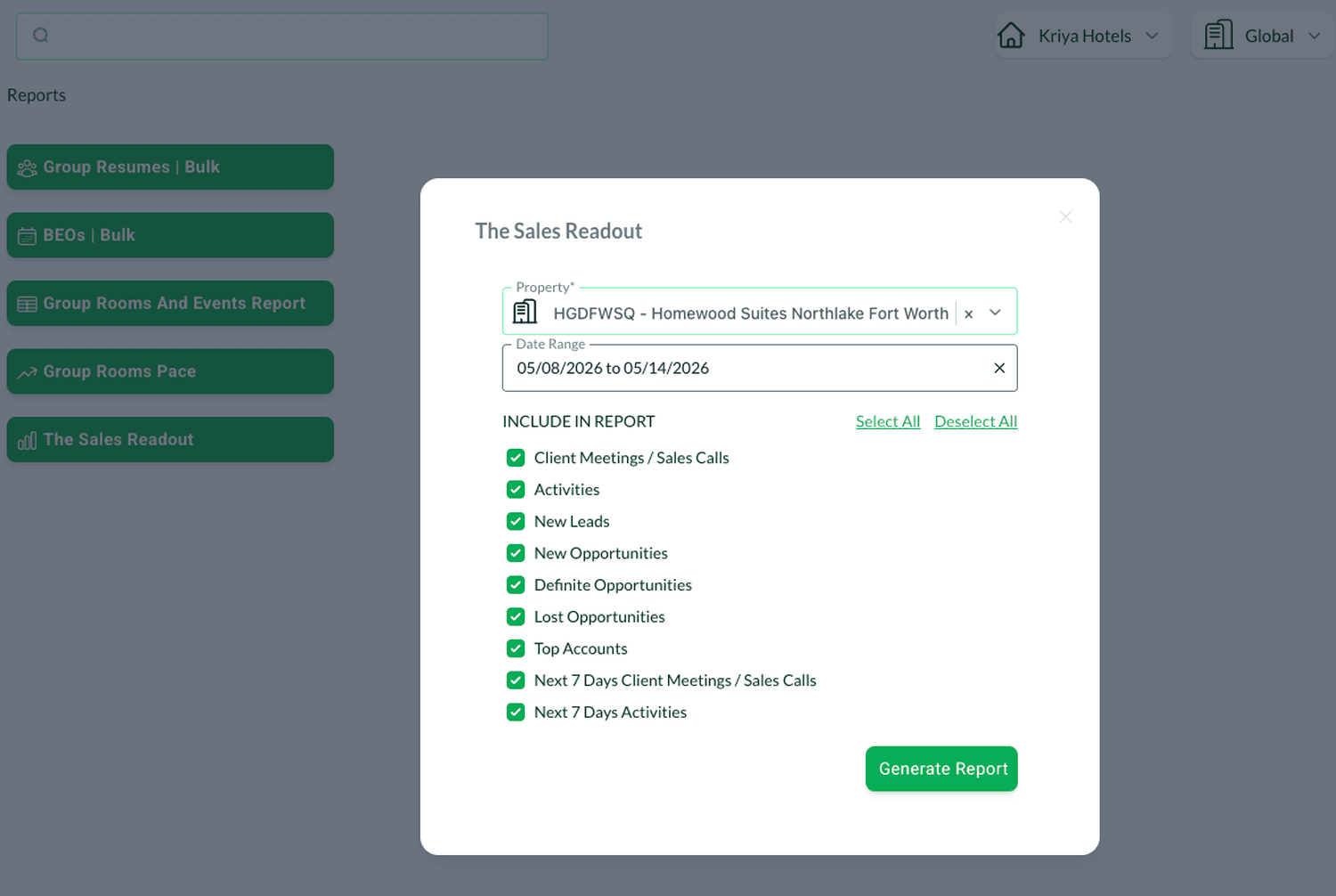Click the BEOs calendar icon

tap(28, 236)
